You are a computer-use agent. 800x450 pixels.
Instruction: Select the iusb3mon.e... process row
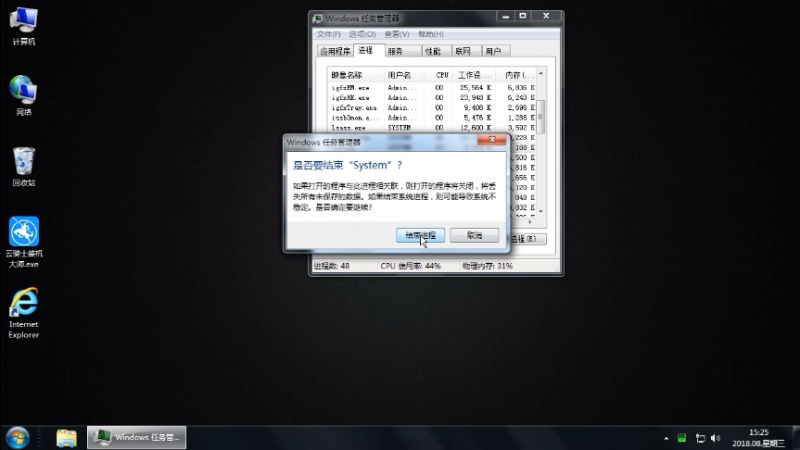432,117
